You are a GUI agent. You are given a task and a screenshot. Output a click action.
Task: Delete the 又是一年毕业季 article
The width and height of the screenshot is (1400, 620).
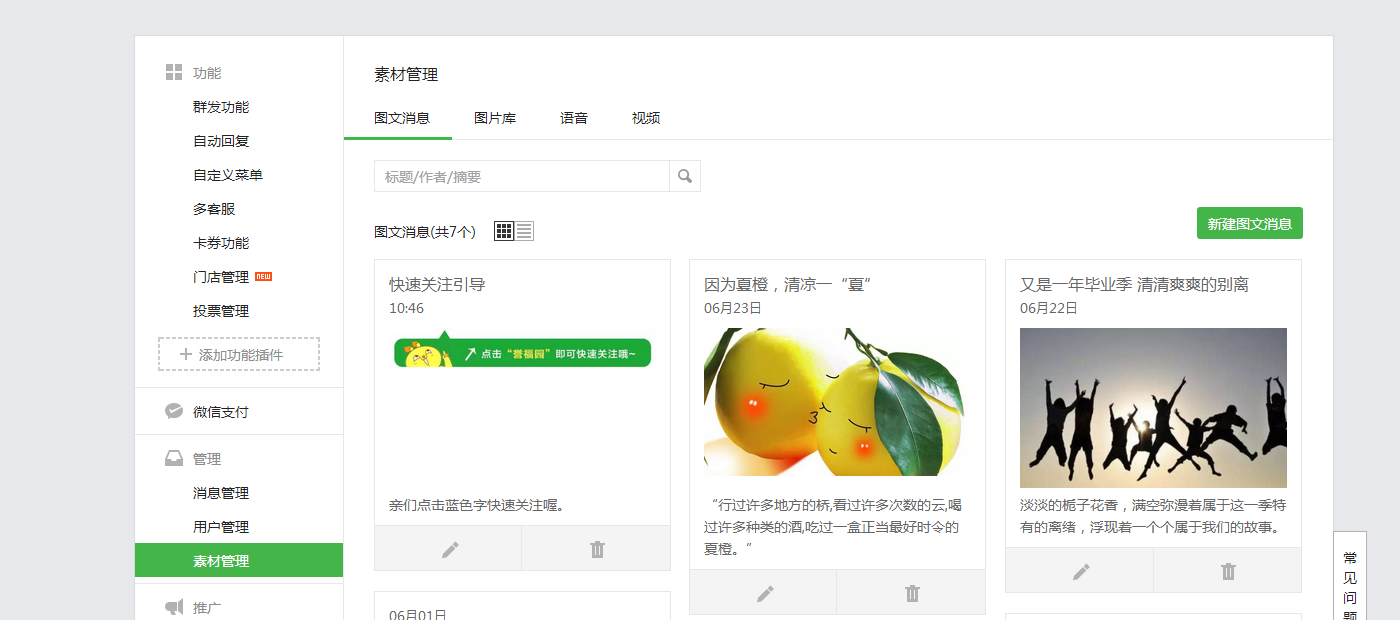click(1228, 571)
